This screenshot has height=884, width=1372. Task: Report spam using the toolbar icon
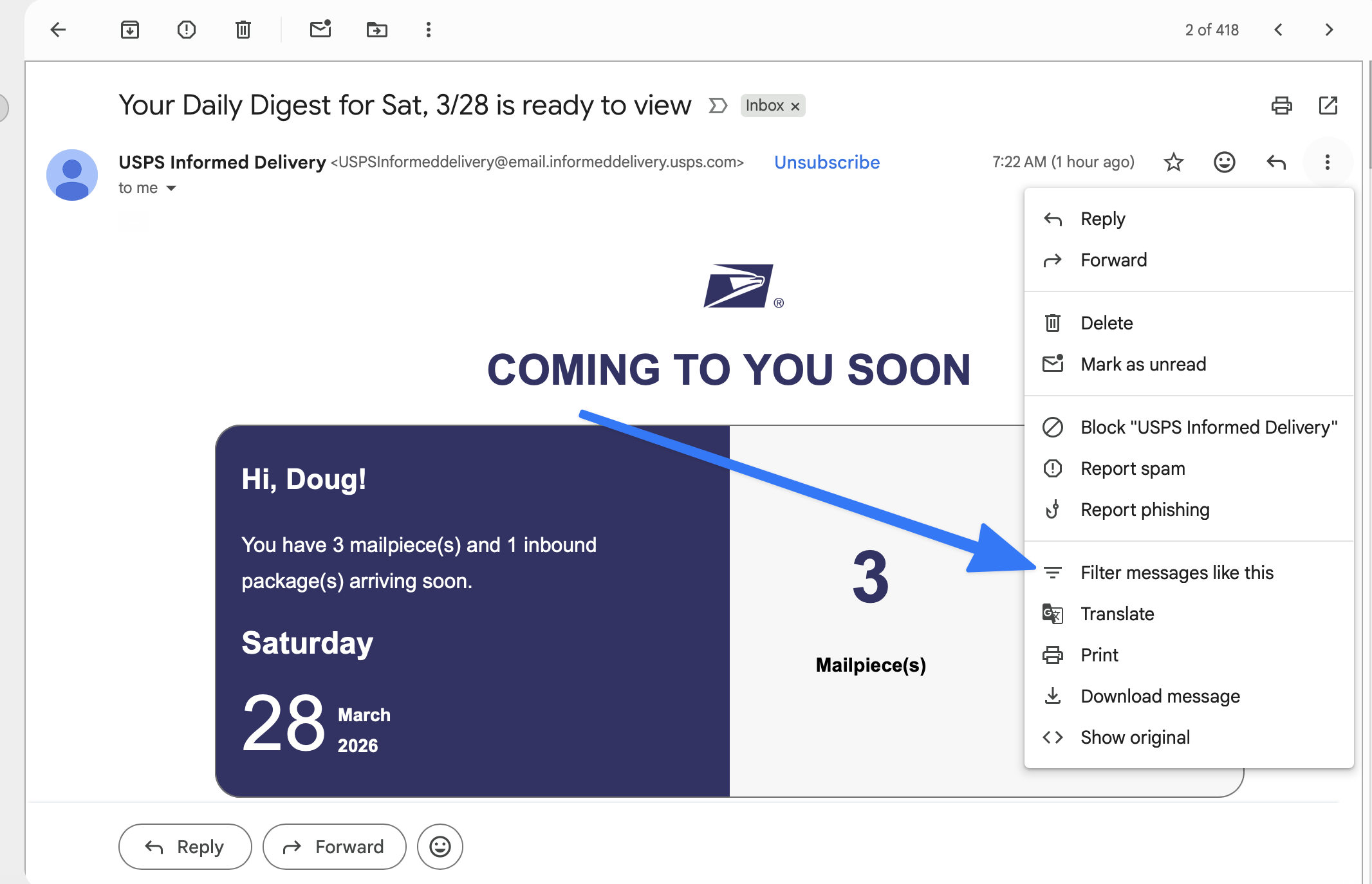186,30
